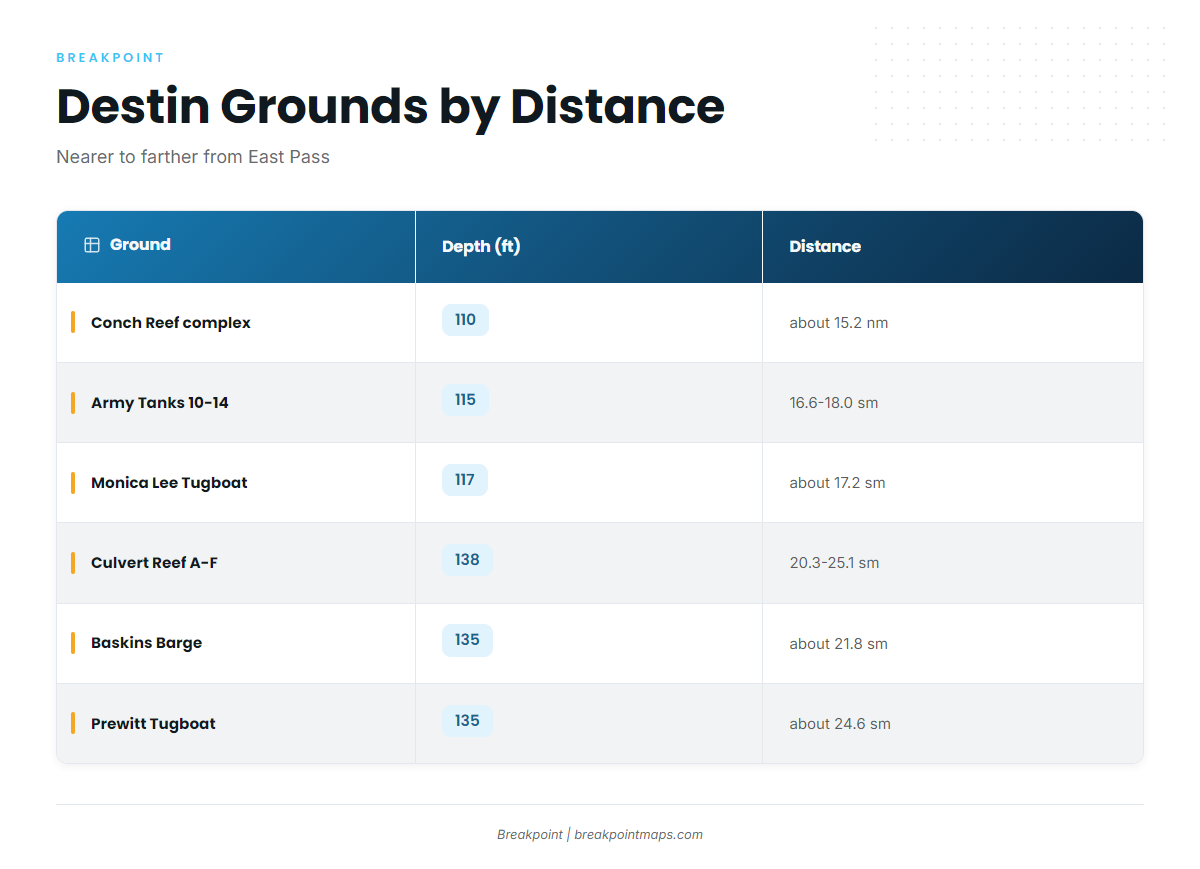1200x869 pixels.
Task: Click the orange marker beside Conch Reef complex
Action: pyautogui.click(x=73, y=322)
